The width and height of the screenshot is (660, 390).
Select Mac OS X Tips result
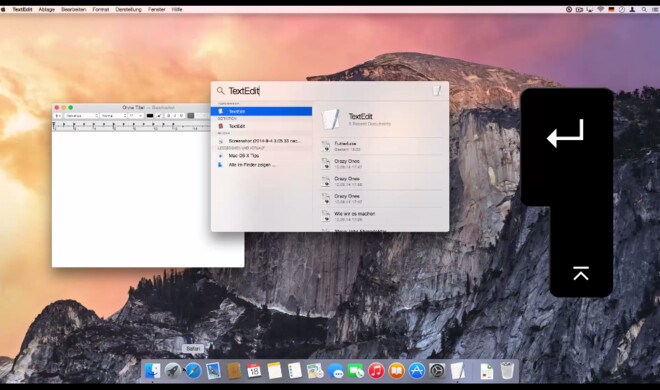pos(261,156)
